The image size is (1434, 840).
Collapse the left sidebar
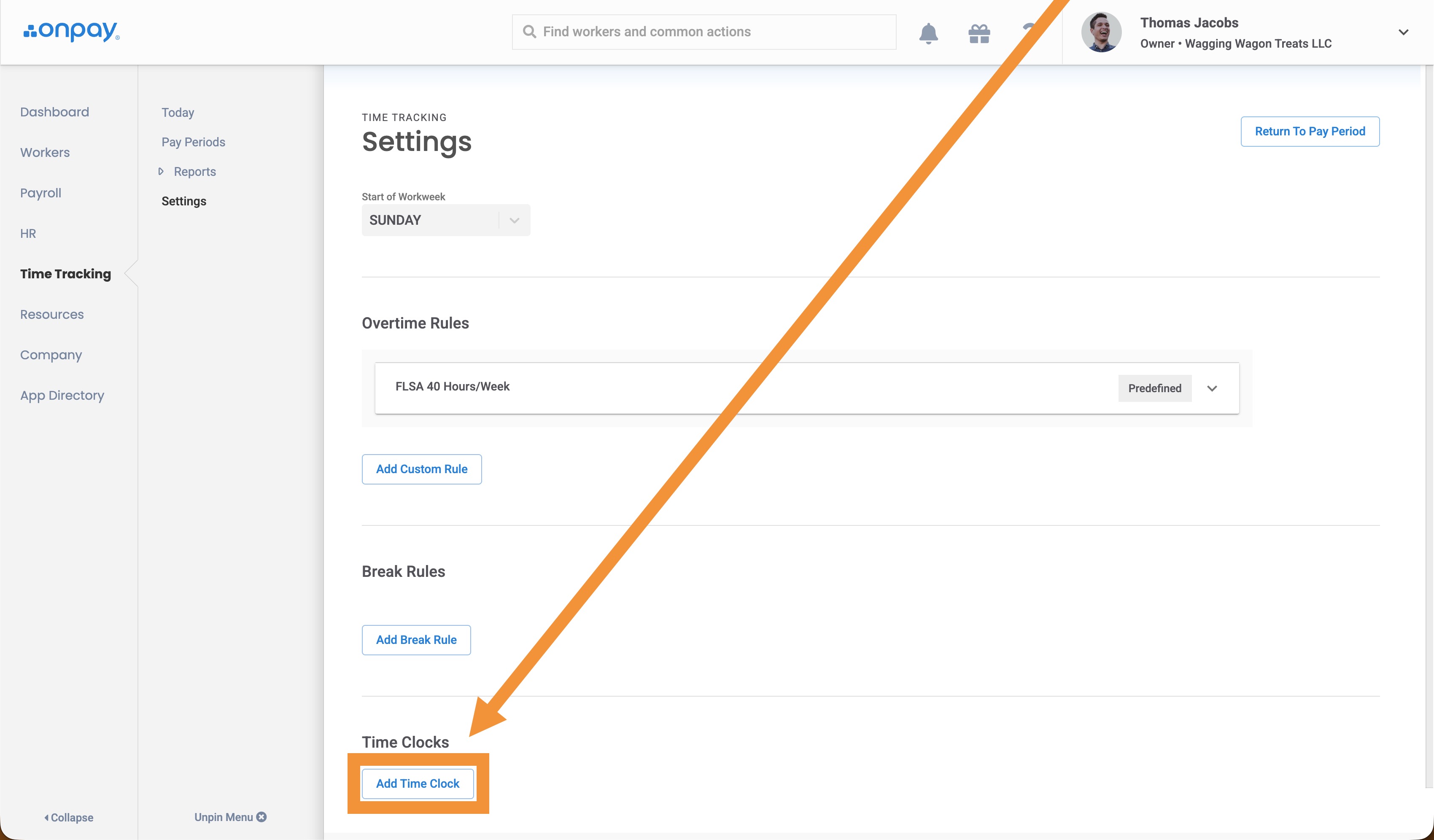[69, 817]
